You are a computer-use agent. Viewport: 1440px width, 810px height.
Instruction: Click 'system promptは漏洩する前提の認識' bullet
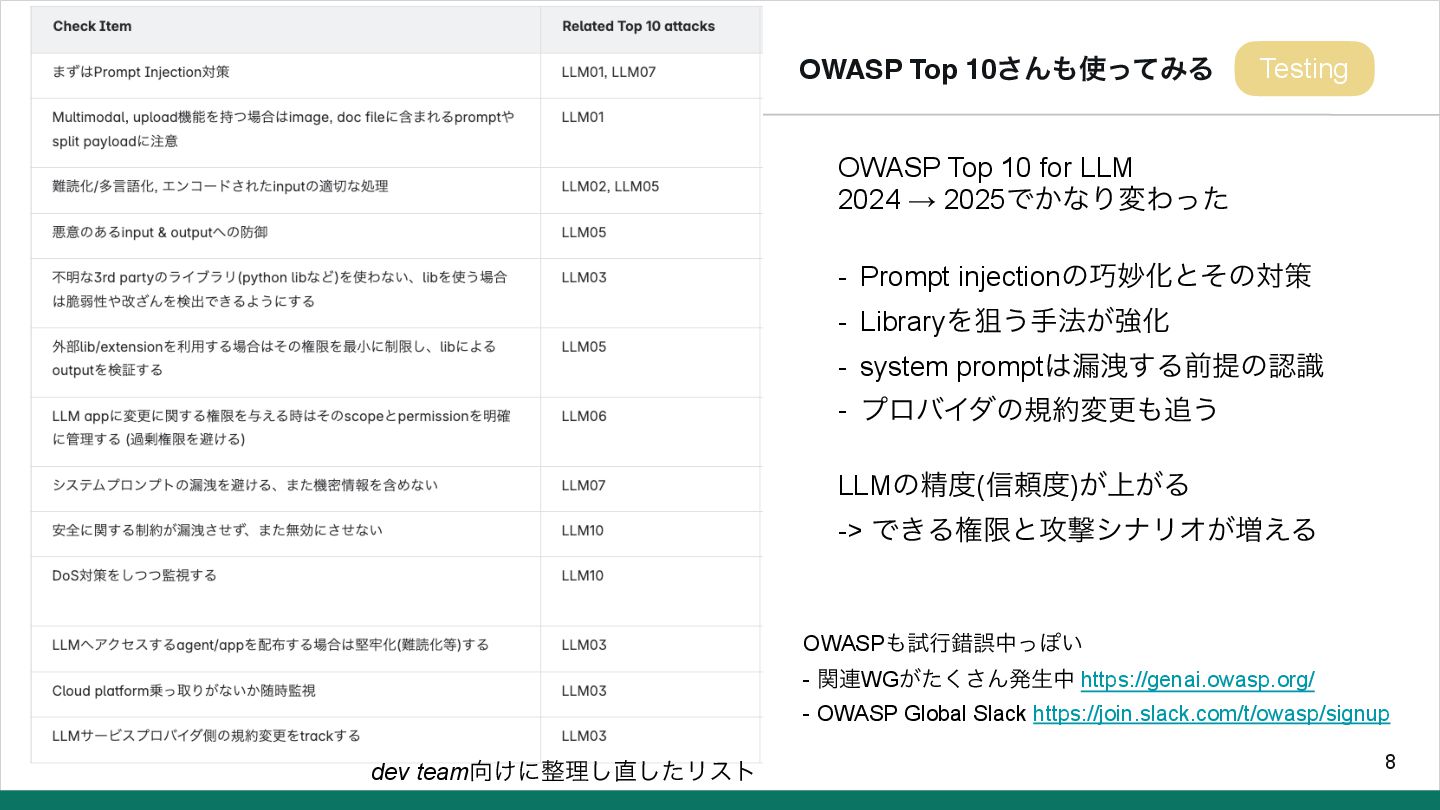point(1091,366)
